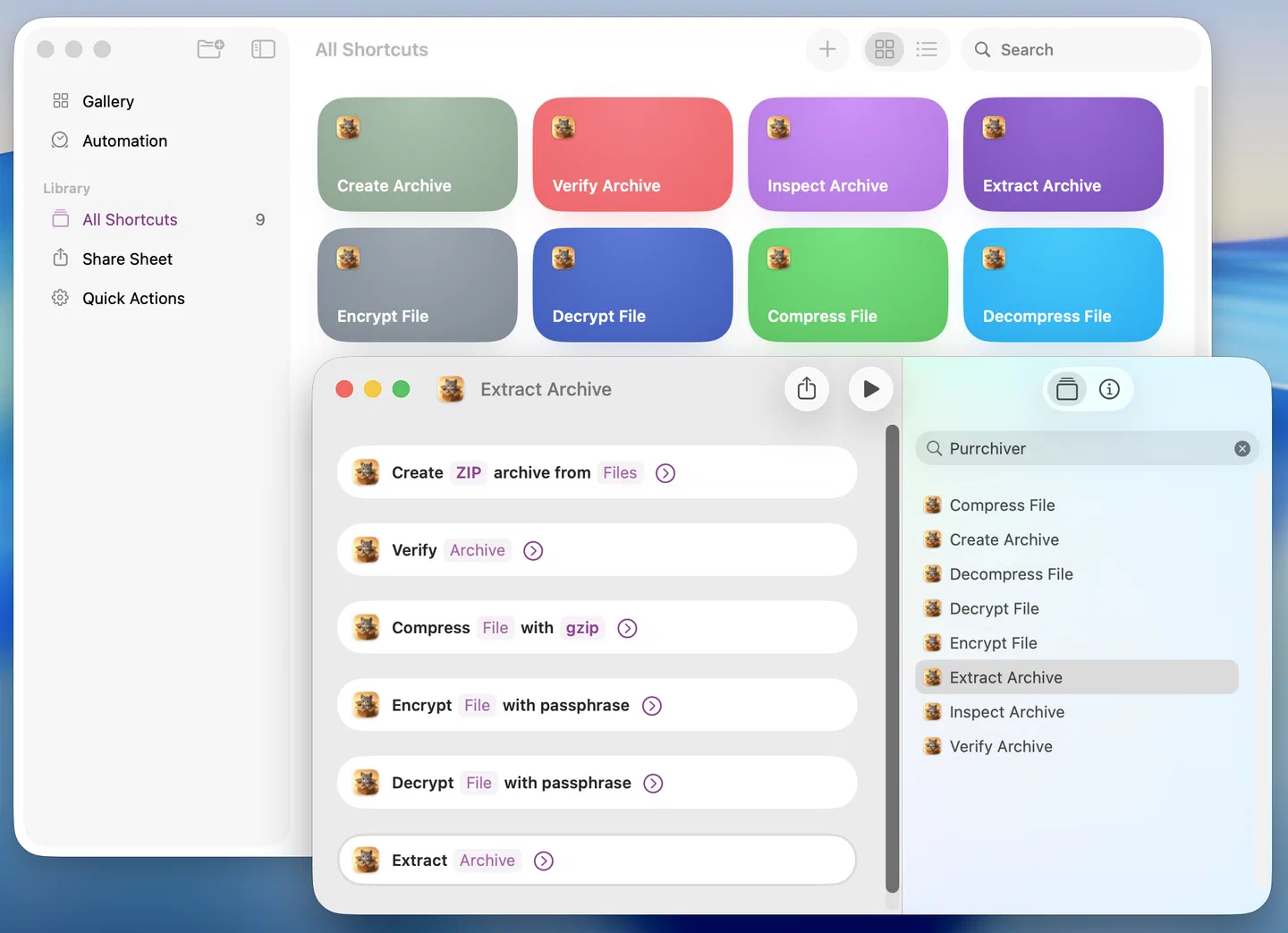Open the Verify Archive shortcut tile

pos(632,154)
